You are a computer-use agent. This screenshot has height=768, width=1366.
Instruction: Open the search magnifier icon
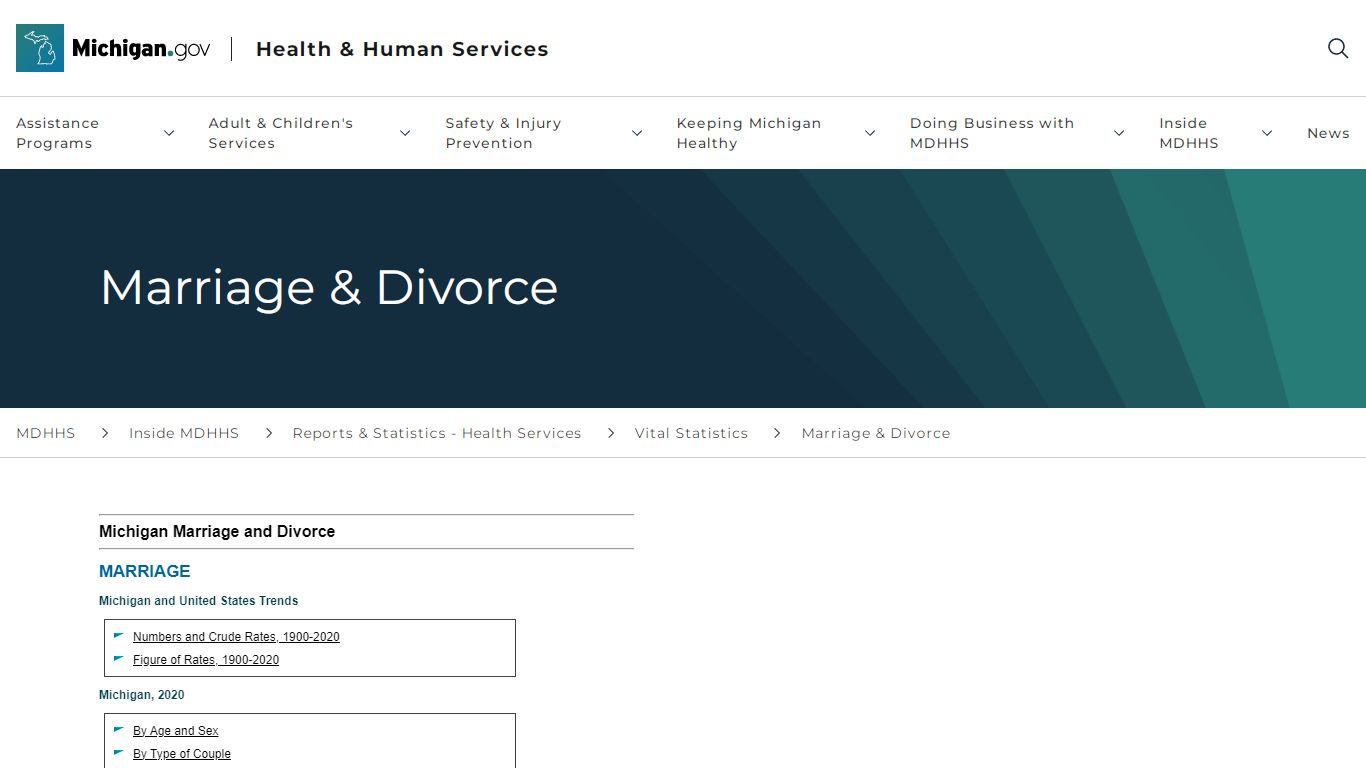pyautogui.click(x=1338, y=48)
